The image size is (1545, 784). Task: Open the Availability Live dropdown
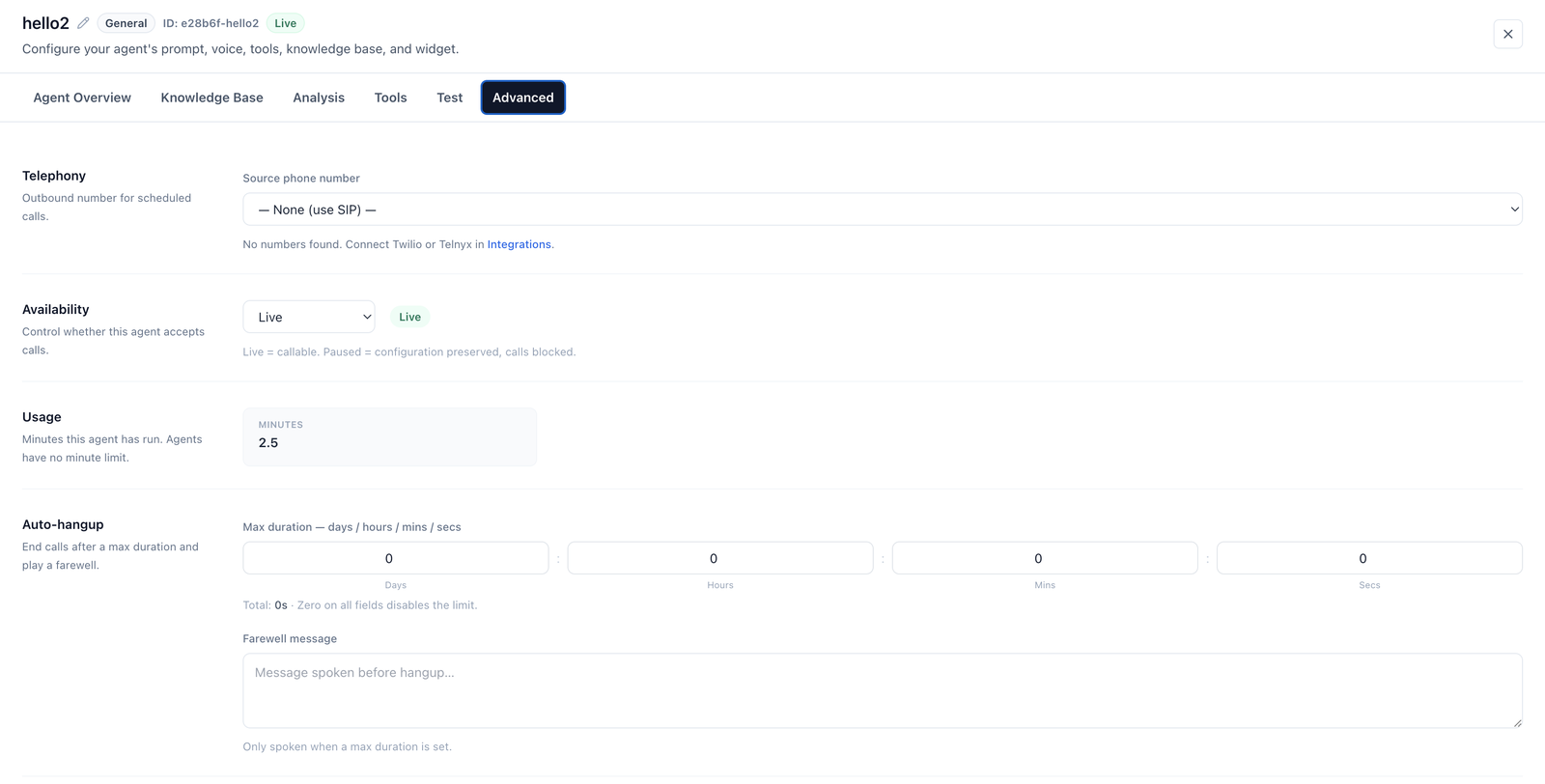309,317
